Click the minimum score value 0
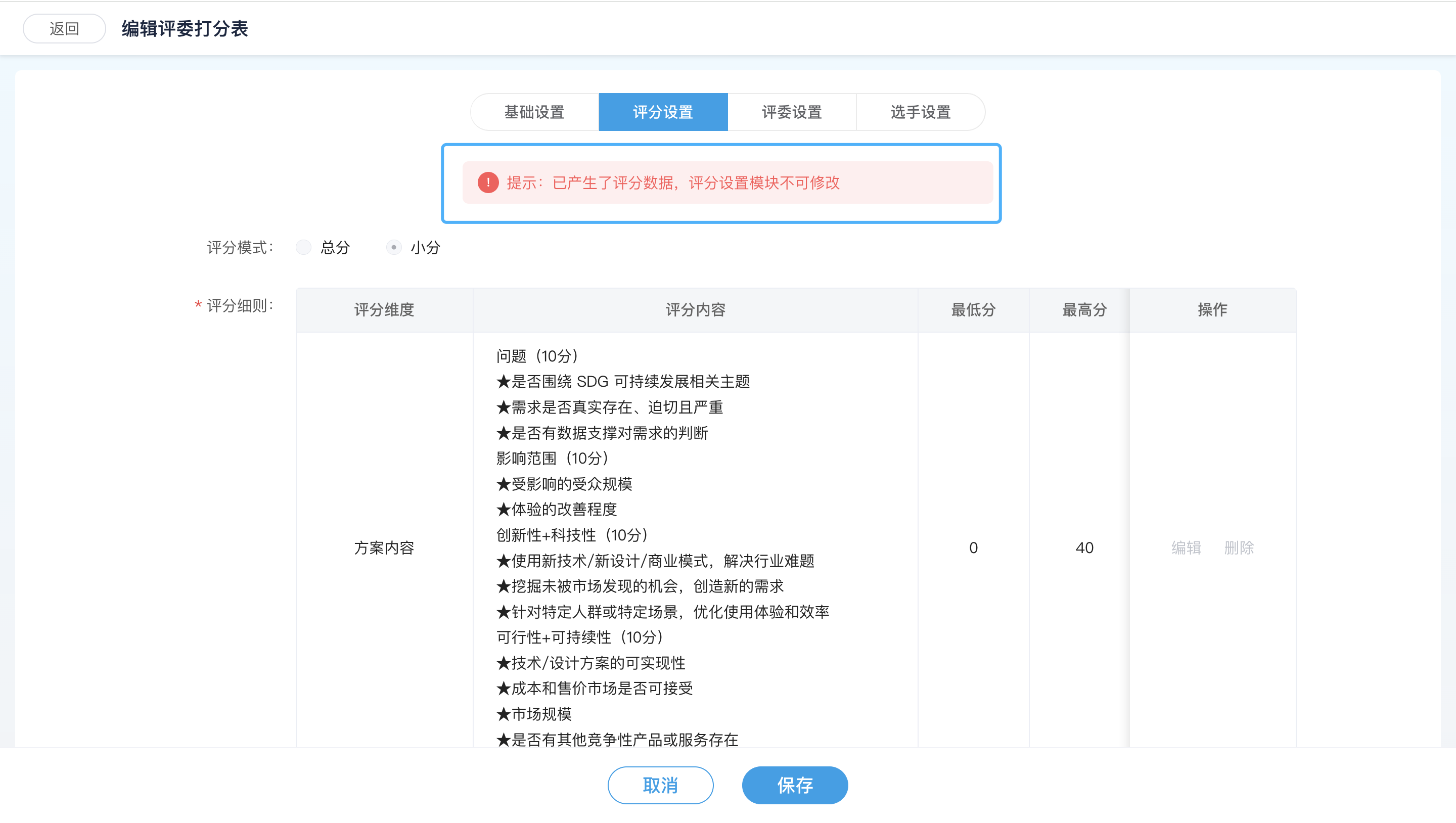The image size is (1456, 823). [x=973, y=547]
